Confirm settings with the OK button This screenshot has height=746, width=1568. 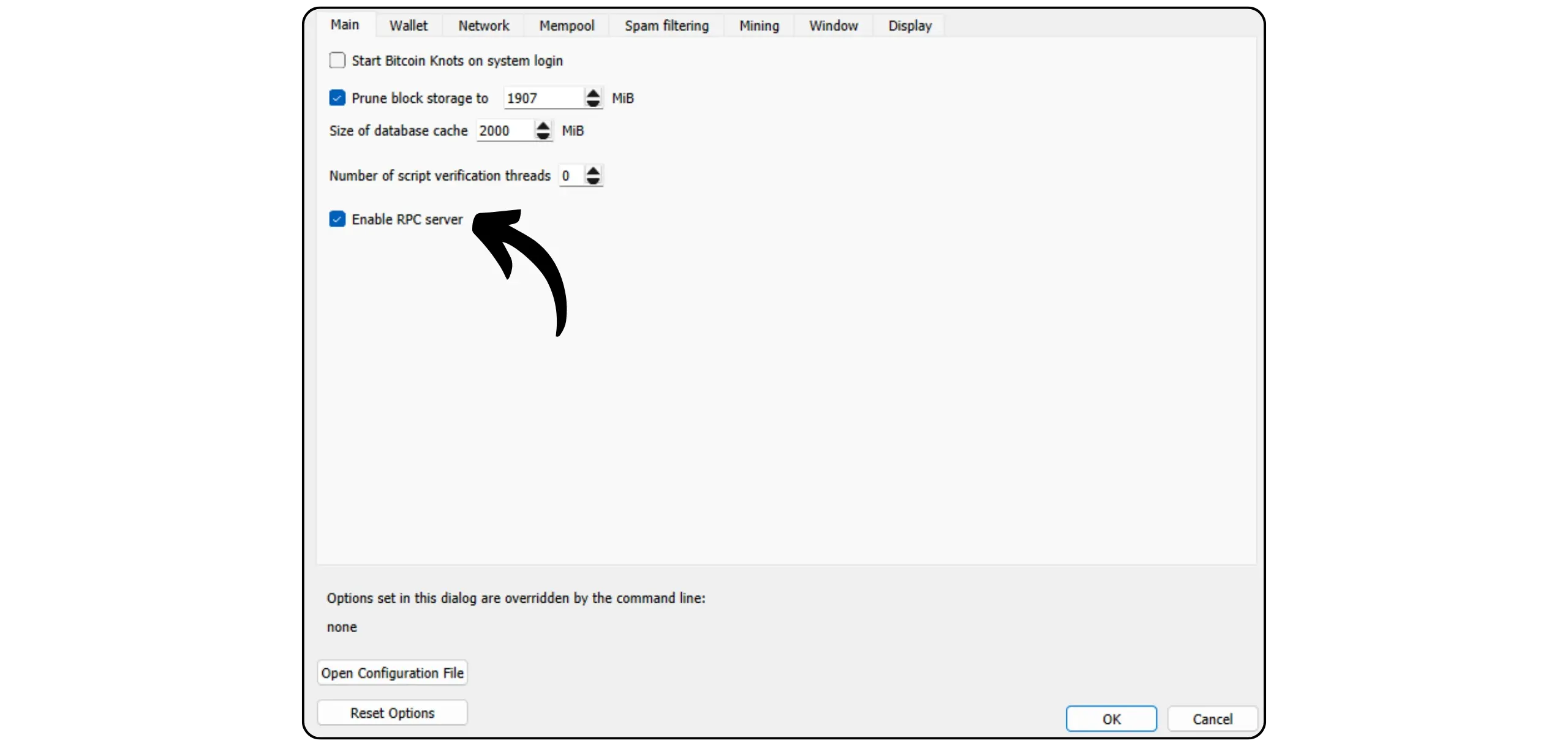pyautogui.click(x=1111, y=719)
